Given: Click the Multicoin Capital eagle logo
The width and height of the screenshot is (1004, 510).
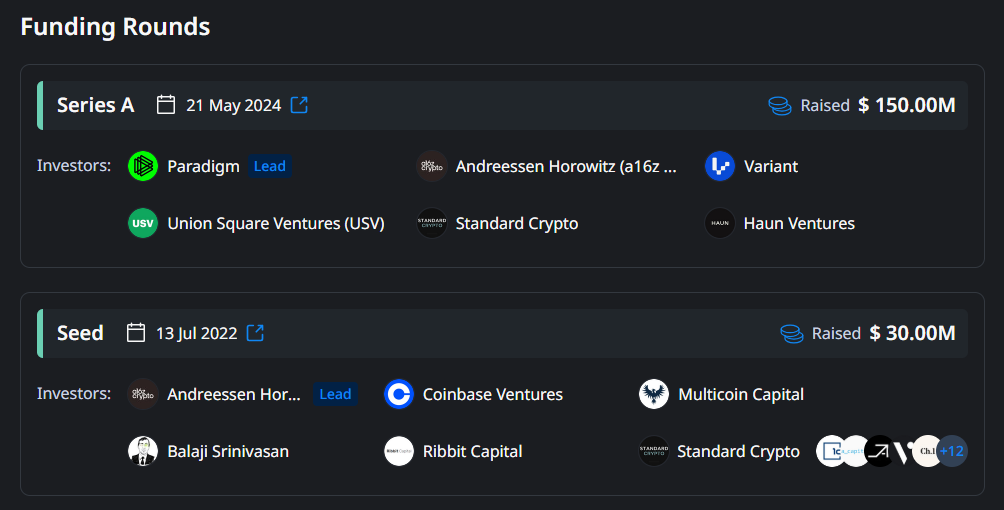Looking at the screenshot, I should (x=654, y=394).
